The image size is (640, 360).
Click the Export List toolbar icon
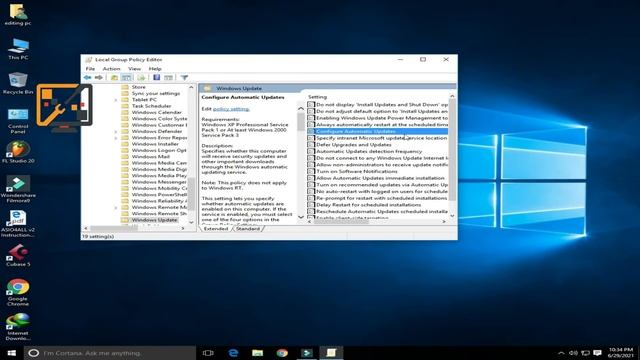point(141,78)
